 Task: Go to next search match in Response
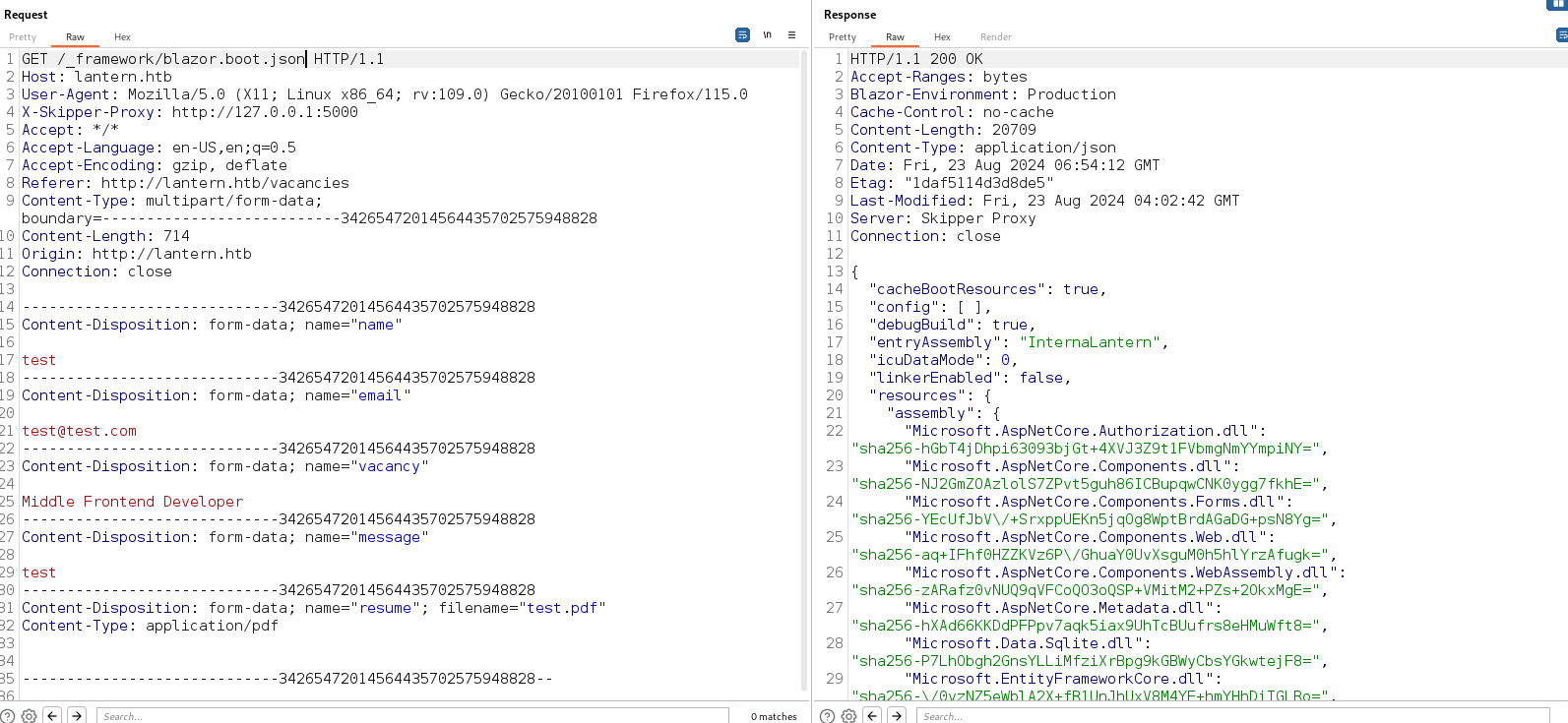click(x=897, y=715)
